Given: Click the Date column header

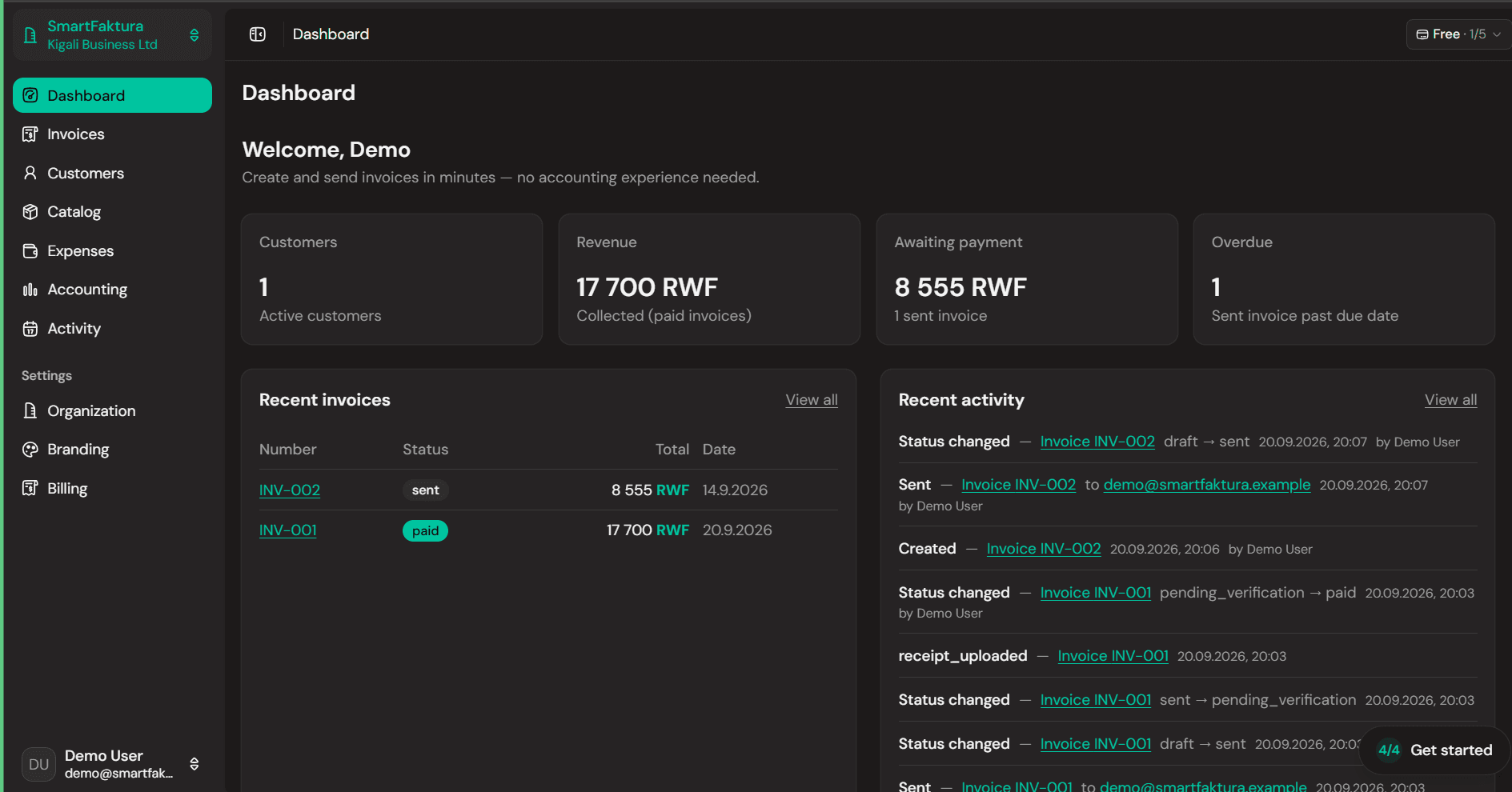Looking at the screenshot, I should pos(719,450).
